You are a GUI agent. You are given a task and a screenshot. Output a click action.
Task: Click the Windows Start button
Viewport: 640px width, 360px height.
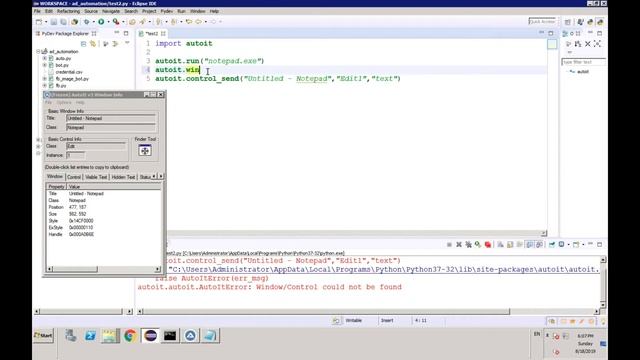pos(43,336)
